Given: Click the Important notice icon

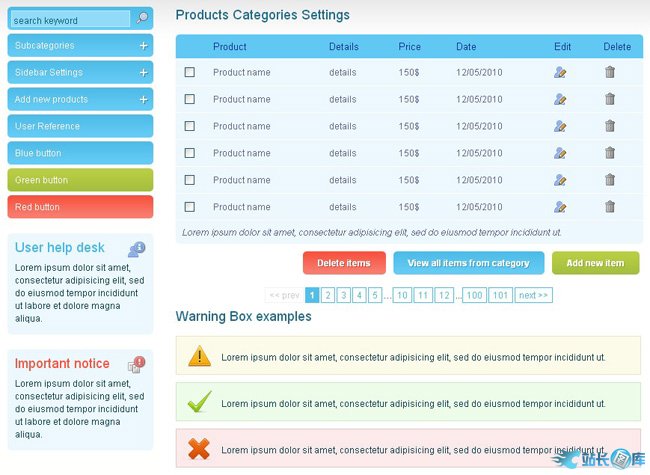Looking at the screenshot, I should (x=137, y=364).
